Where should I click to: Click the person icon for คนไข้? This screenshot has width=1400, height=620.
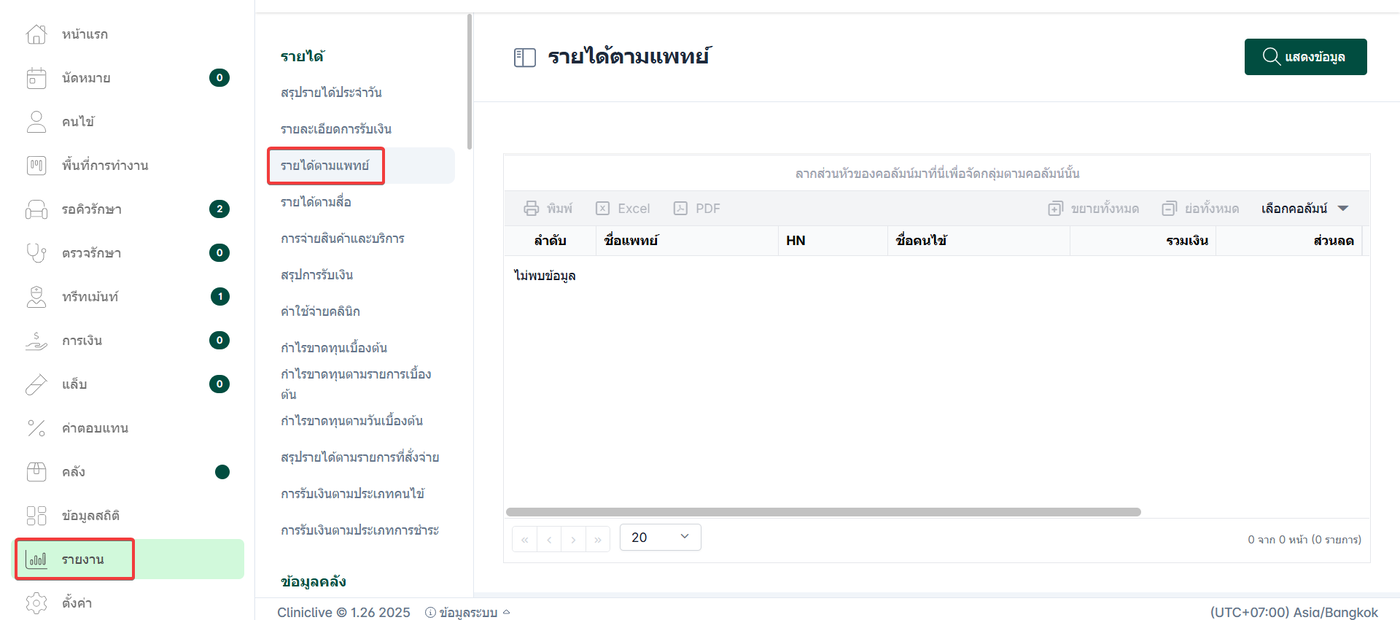tap(36, 122)
